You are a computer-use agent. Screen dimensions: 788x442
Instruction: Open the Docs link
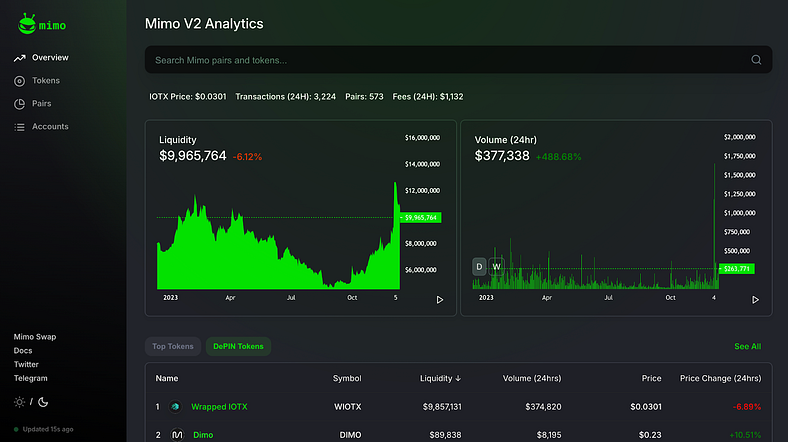click(x=23, y=351)
